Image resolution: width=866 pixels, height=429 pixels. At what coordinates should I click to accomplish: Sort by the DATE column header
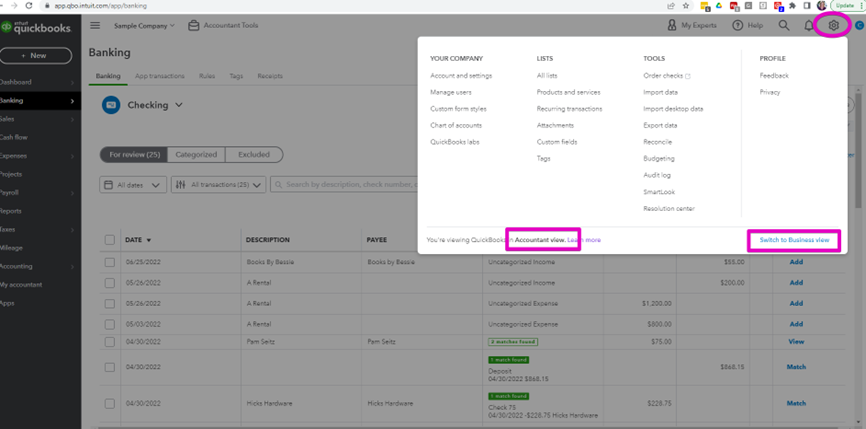(x=138, y=240)
